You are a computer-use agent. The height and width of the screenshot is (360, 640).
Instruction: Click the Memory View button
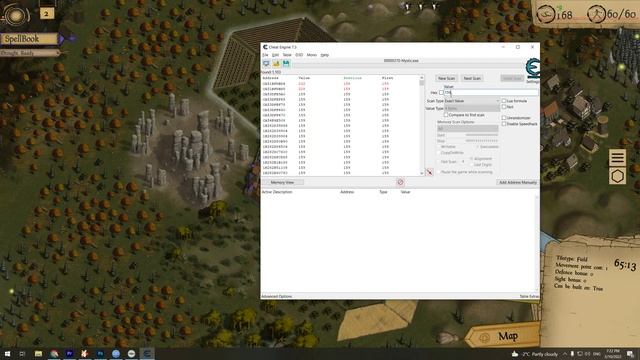(282, 182)
